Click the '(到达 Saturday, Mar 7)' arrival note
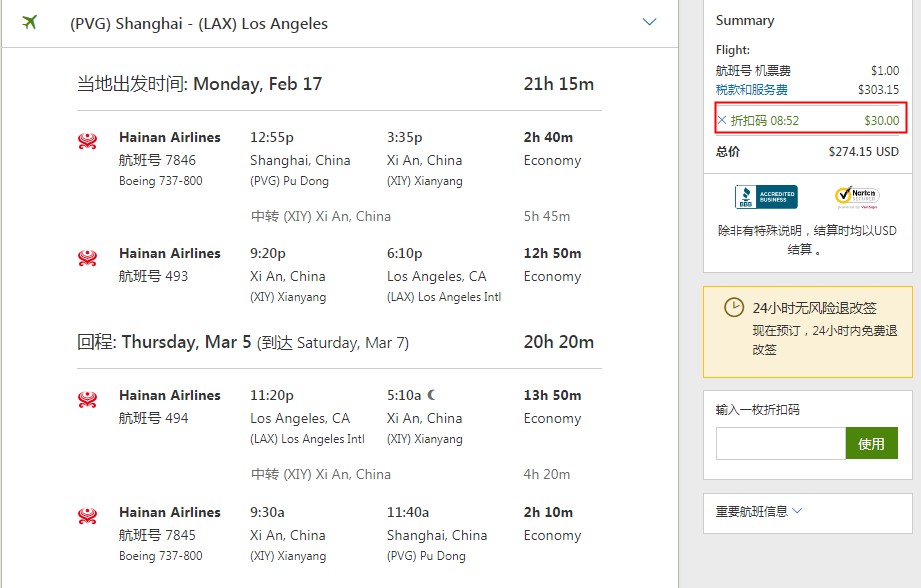The image size is (921, 588). [332, 342]
